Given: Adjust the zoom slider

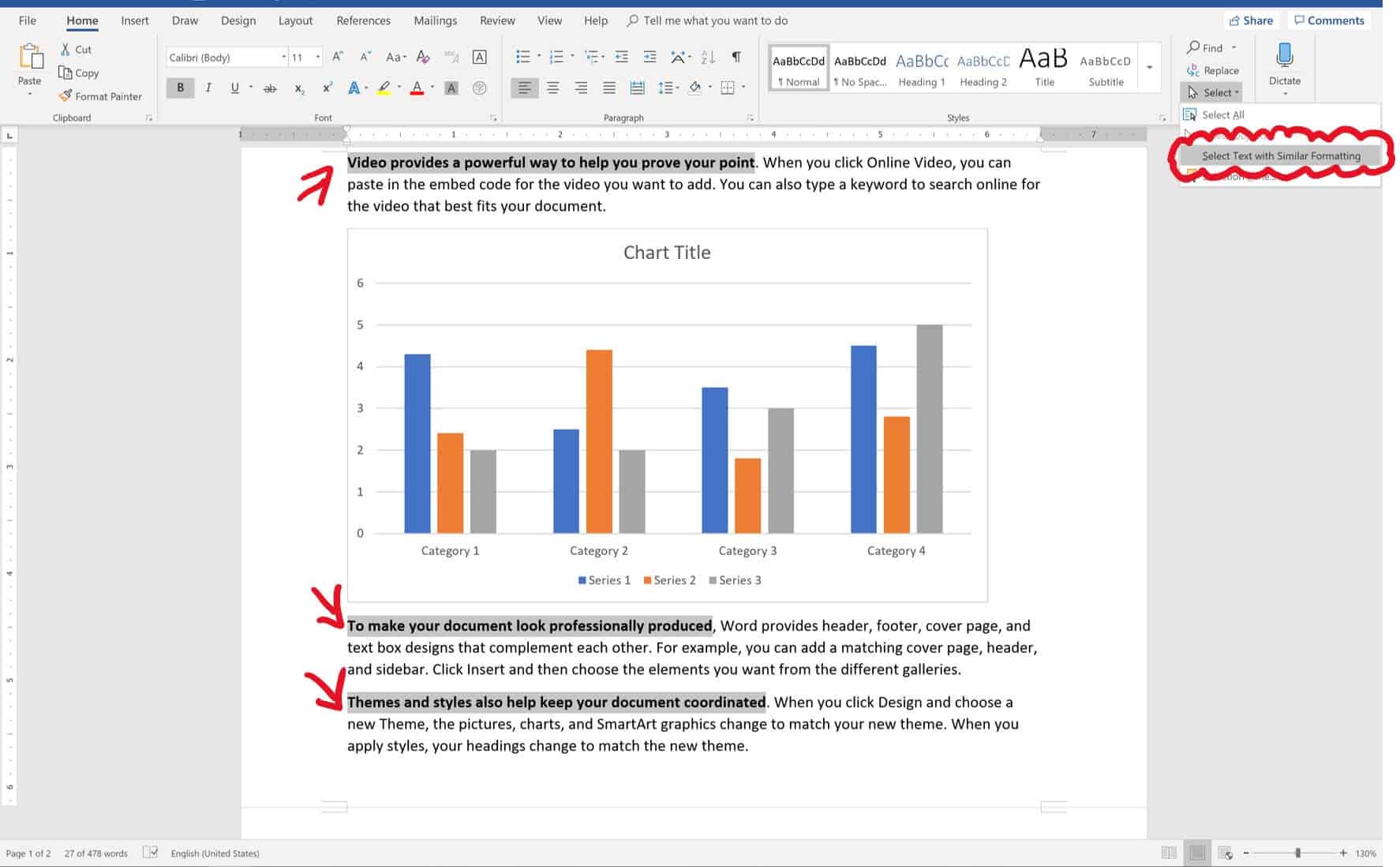Looking at the screenshot, I should click(1297, 853).
